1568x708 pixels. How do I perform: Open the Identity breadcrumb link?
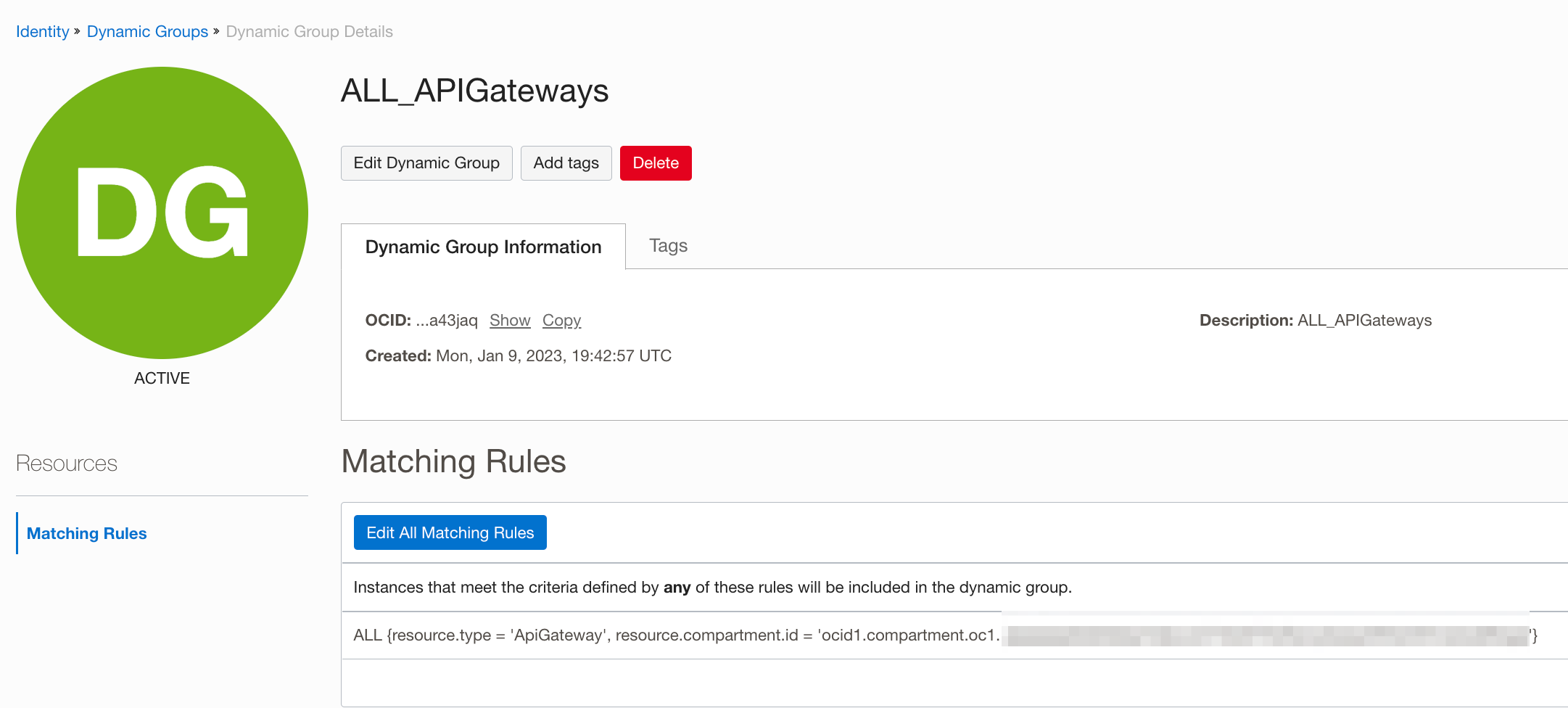[42, 31]
